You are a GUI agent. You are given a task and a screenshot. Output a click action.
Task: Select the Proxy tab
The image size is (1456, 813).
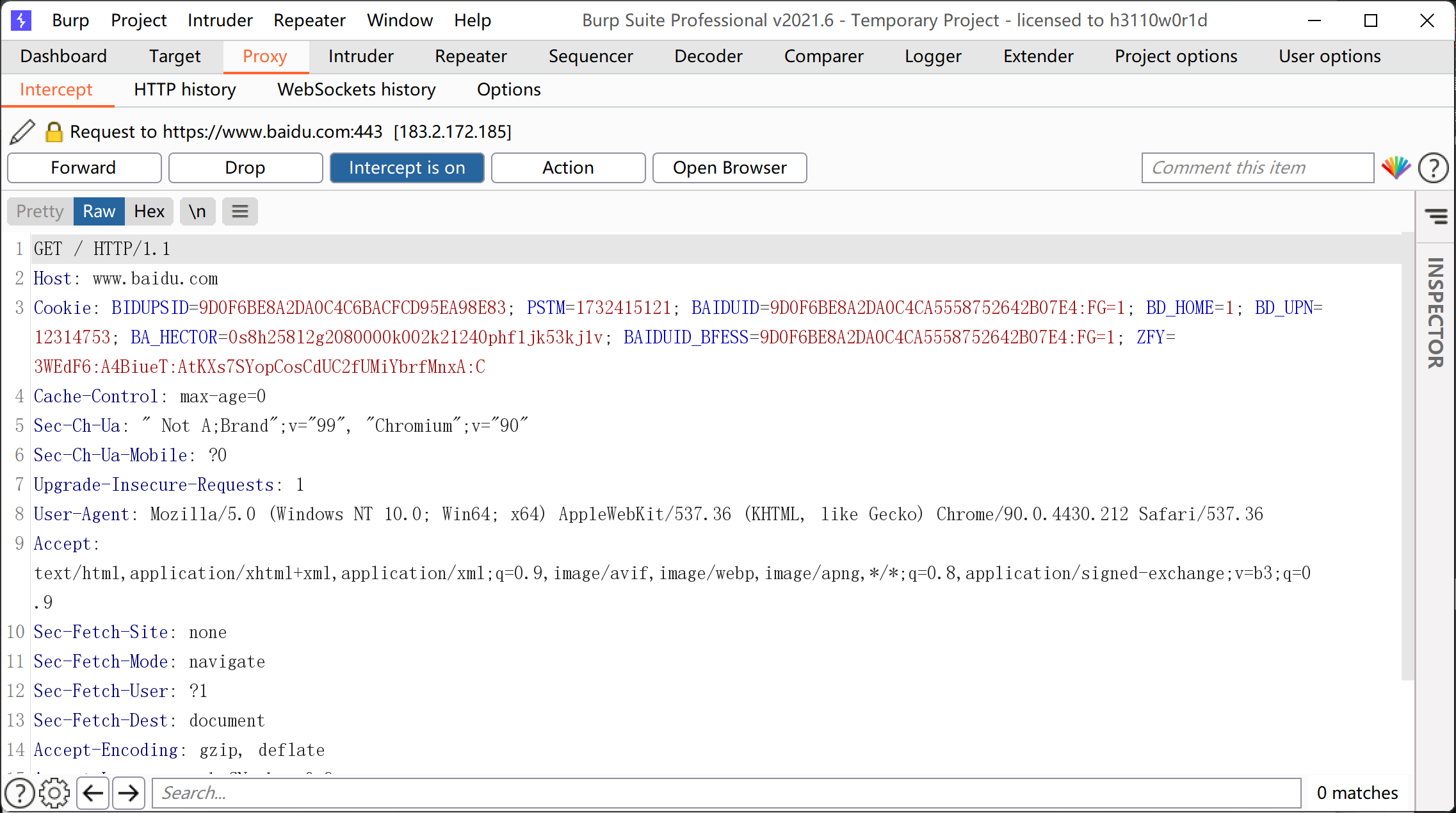pyautogui.click(x=265, y=56)
